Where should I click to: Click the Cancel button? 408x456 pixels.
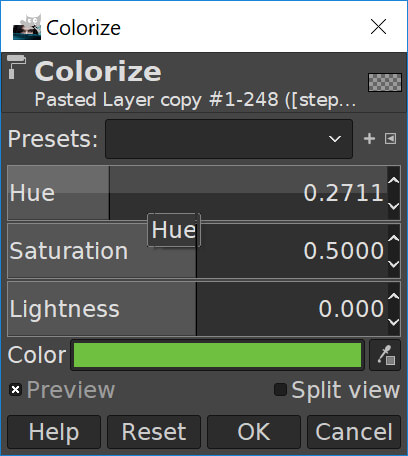pos(354,432)
